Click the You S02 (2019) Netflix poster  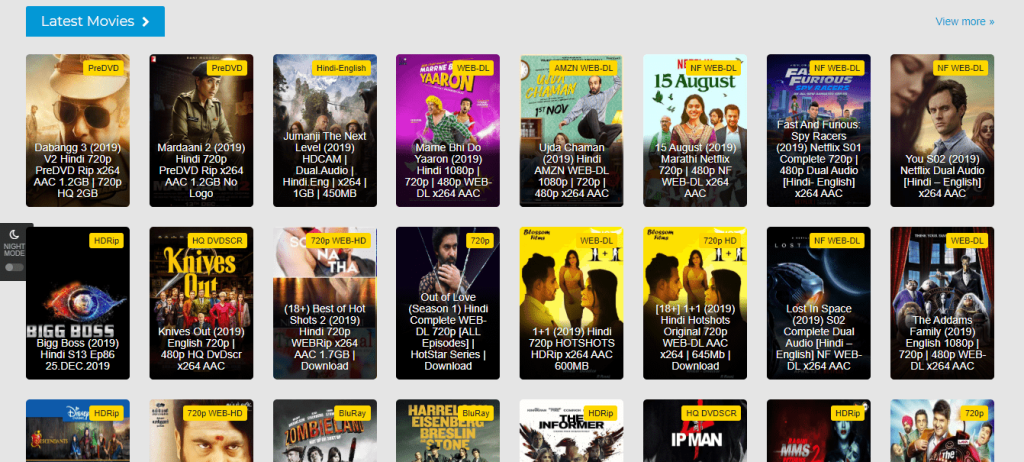coord(942,130)
